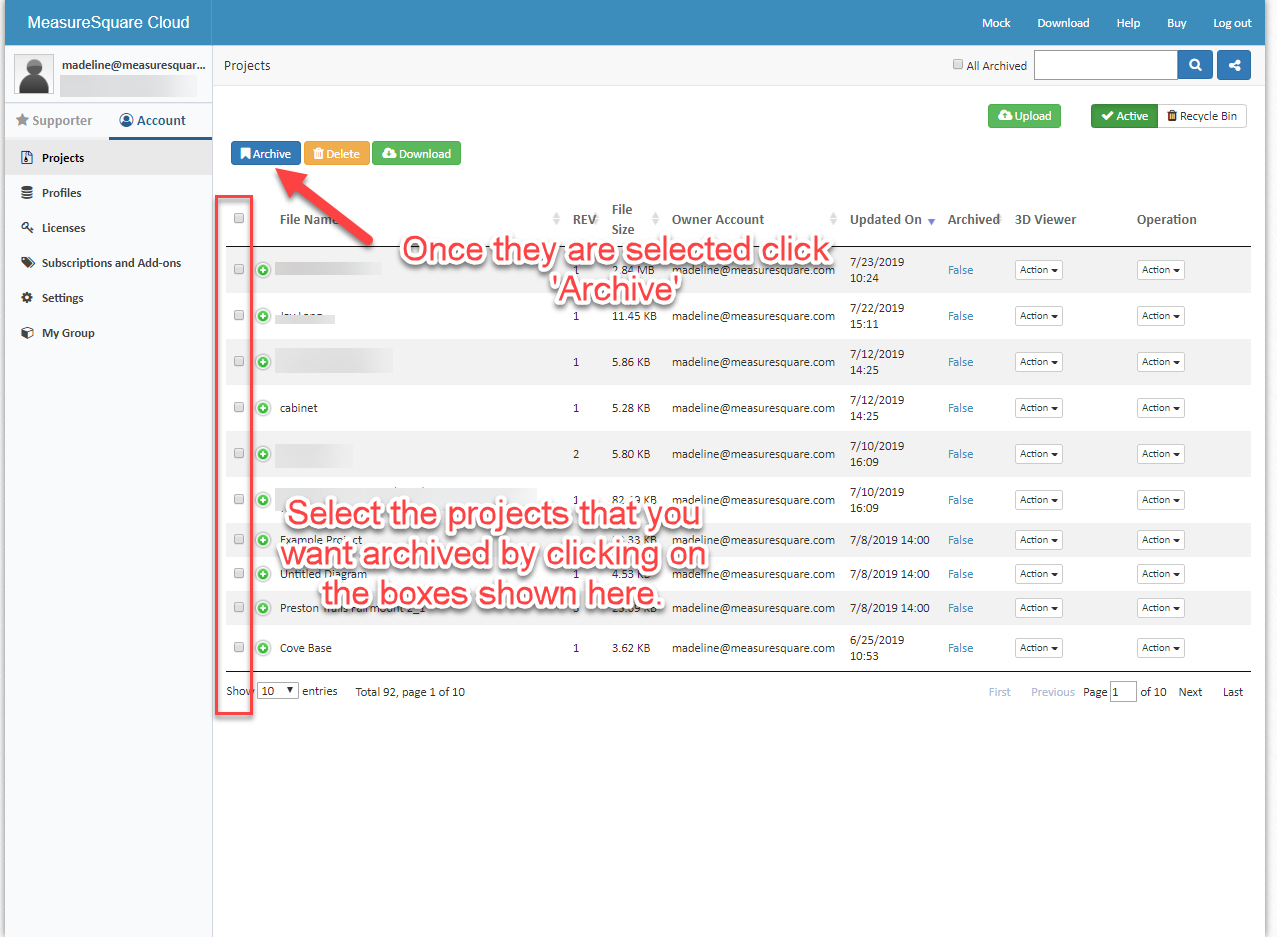Image resolution: width=1277 pixels, height=937 pixels.
Task: Go to the Next page
Action: click(1190, 692)
